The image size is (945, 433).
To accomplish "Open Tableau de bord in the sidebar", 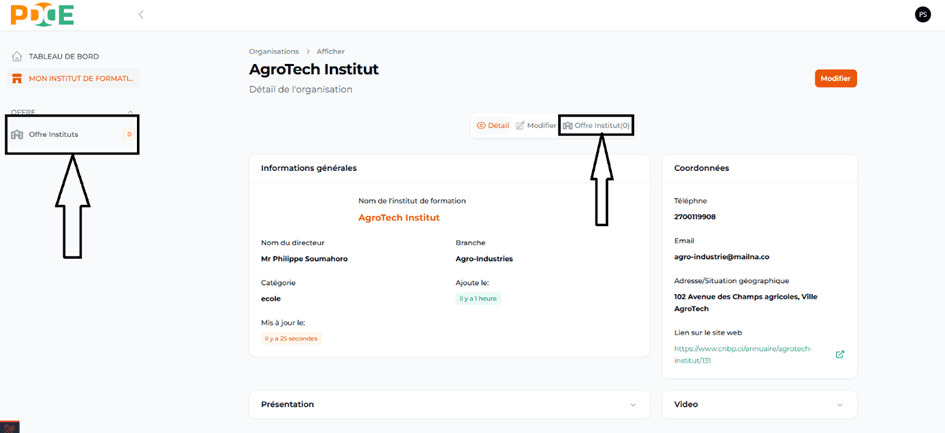I will pos(63,57).
